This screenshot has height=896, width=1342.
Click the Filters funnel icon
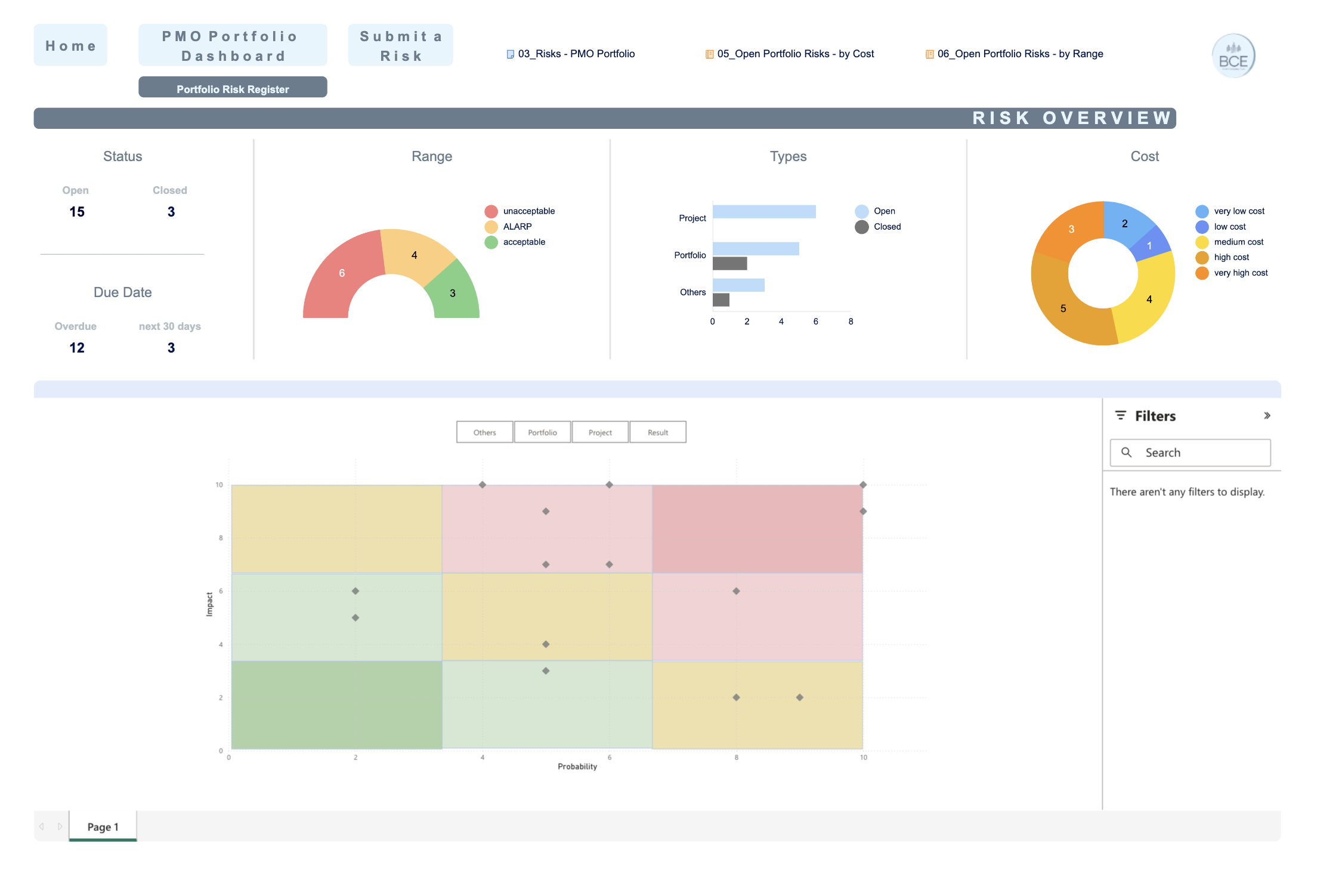pyautogui.click(x=1121, y=416)
